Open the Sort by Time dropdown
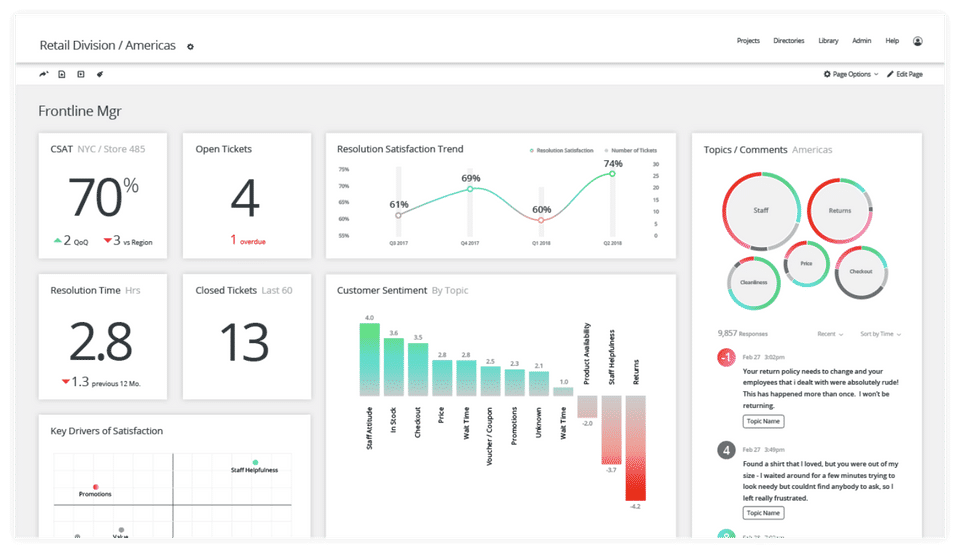This screenshot has width=960, height=553. point(880,334)
